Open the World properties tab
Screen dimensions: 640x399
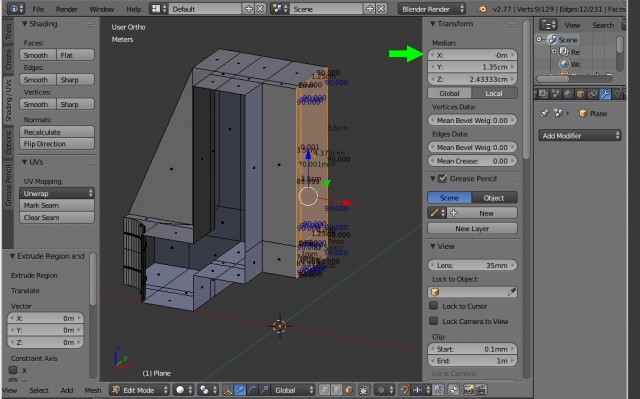(568, 94)
